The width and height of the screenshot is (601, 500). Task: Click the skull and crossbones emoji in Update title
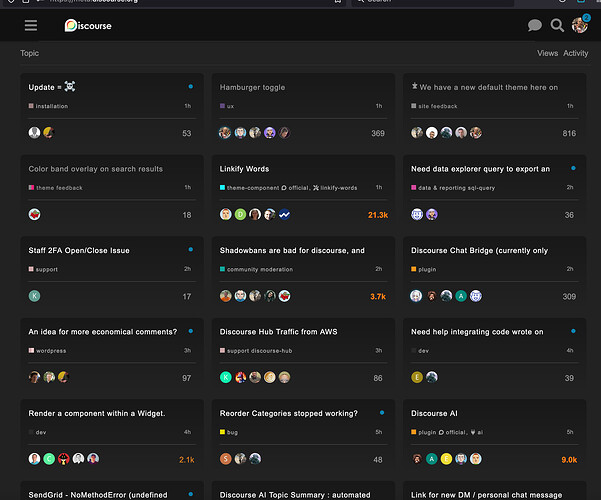70,86
